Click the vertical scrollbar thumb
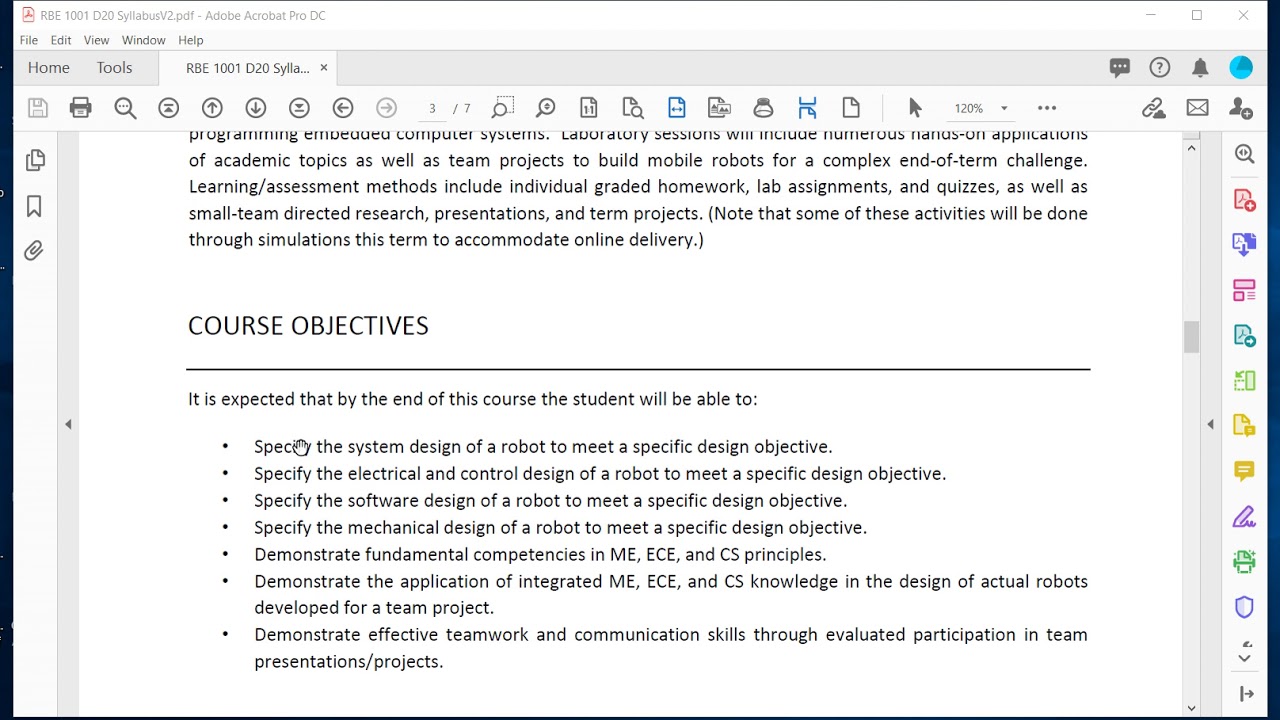Viewport: 1280px width, 720px height. pos(1191,337)
